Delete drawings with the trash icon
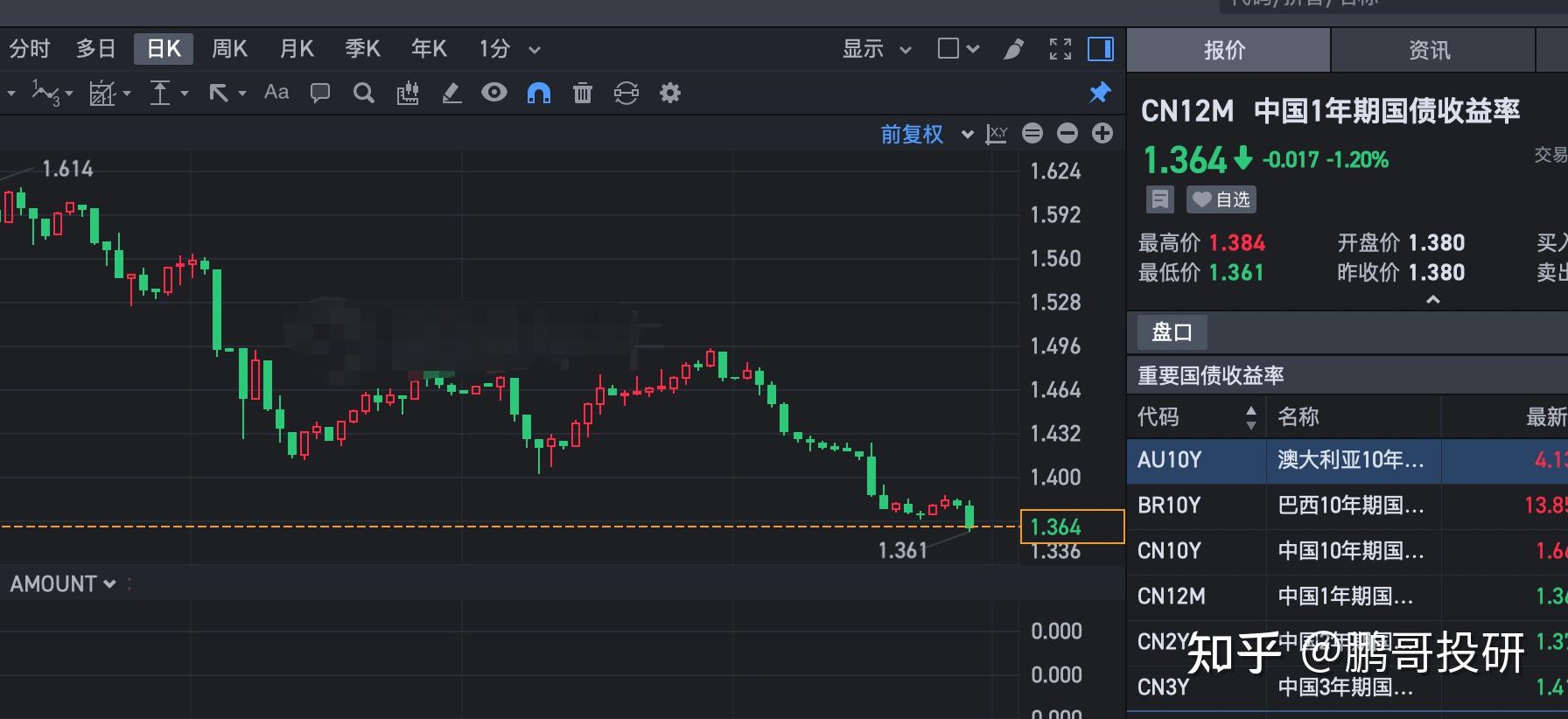Image resolution: width=1568 pixels, height=719 pixels. [x=583, y=93]
